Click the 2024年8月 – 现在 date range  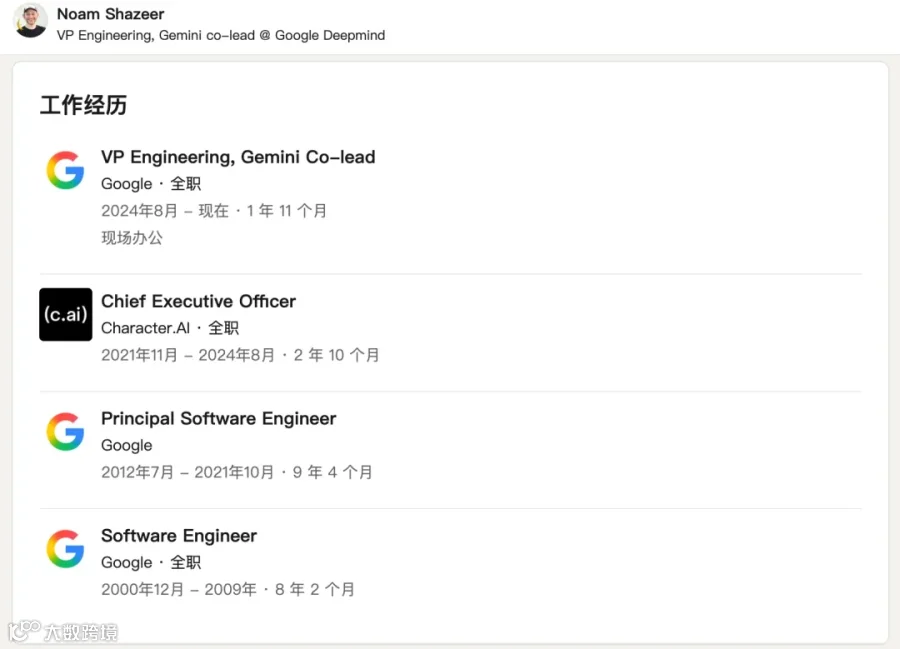[x=165, y=211]
